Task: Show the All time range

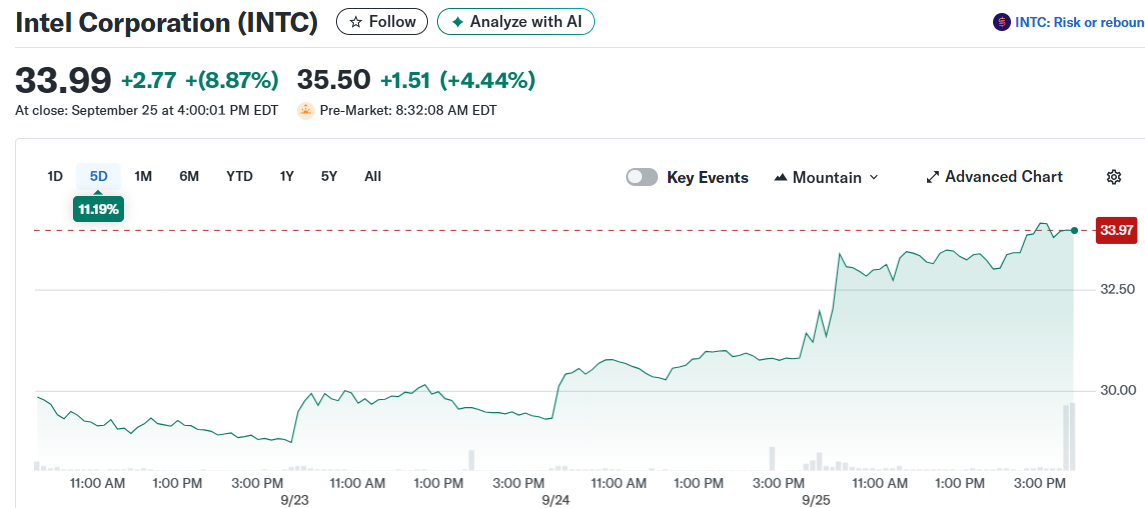Action: tap(372, 177)
